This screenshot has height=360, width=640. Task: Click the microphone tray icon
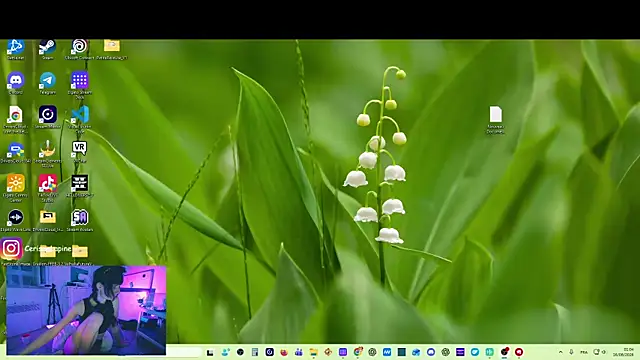click(x=571, y=352)
